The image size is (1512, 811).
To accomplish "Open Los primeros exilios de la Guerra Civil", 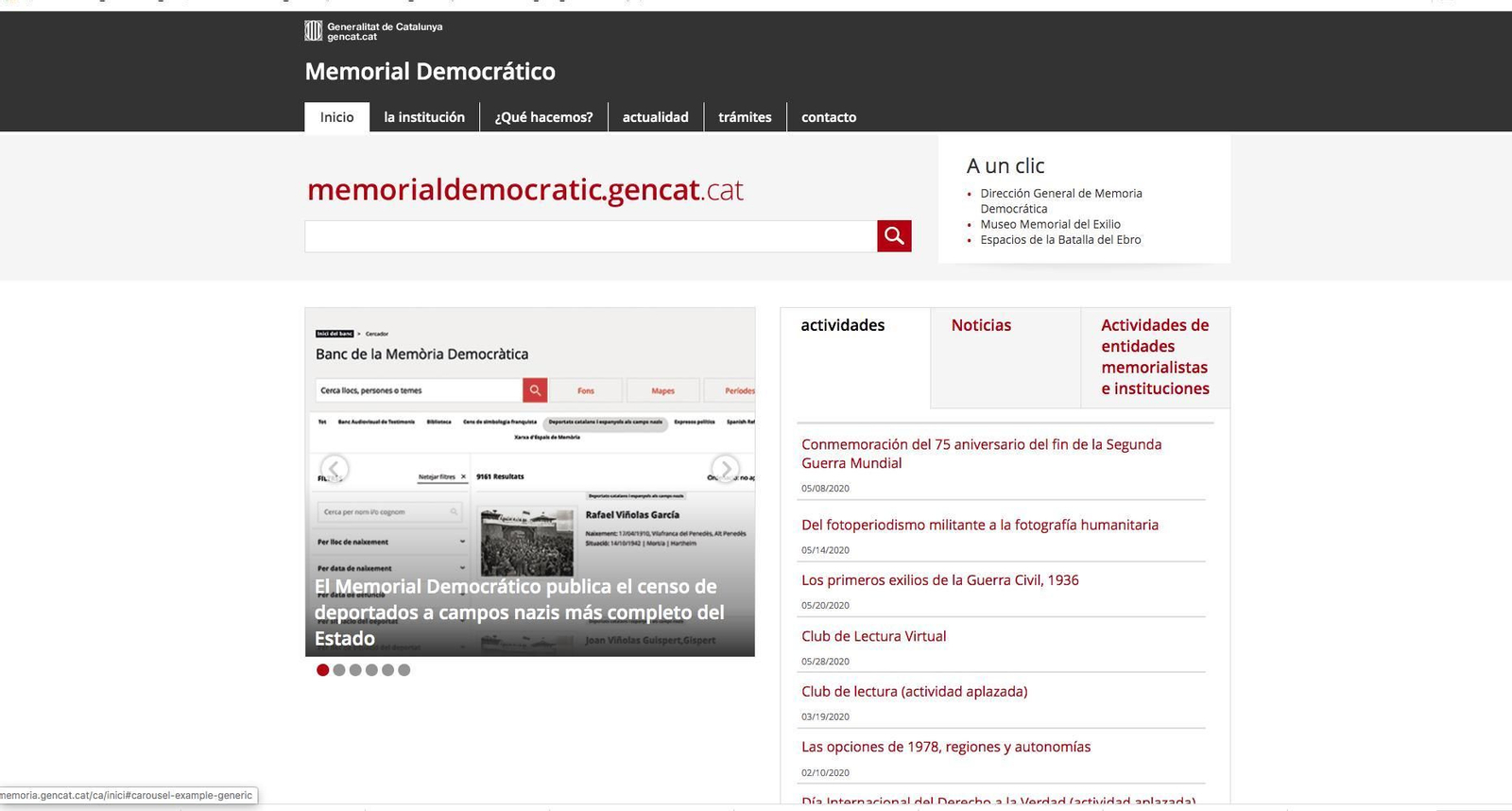I will (x=939, y=580).
